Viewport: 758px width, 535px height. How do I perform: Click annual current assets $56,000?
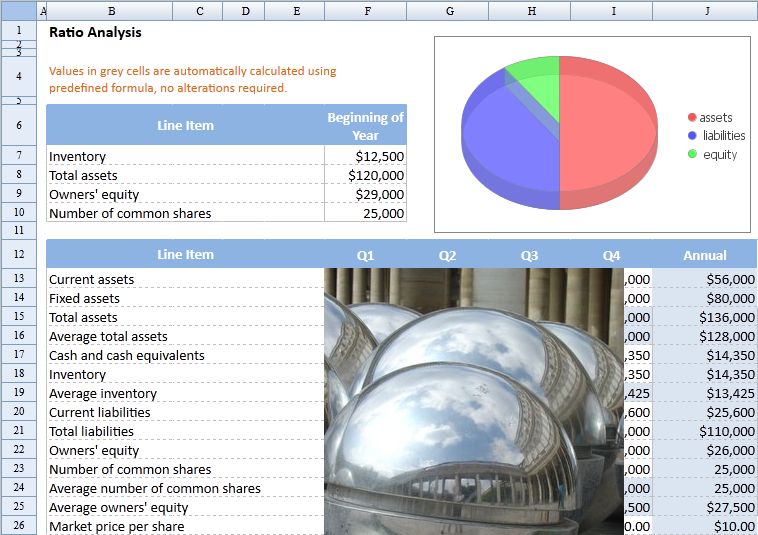pyautogui.click(x=730, y=279)
